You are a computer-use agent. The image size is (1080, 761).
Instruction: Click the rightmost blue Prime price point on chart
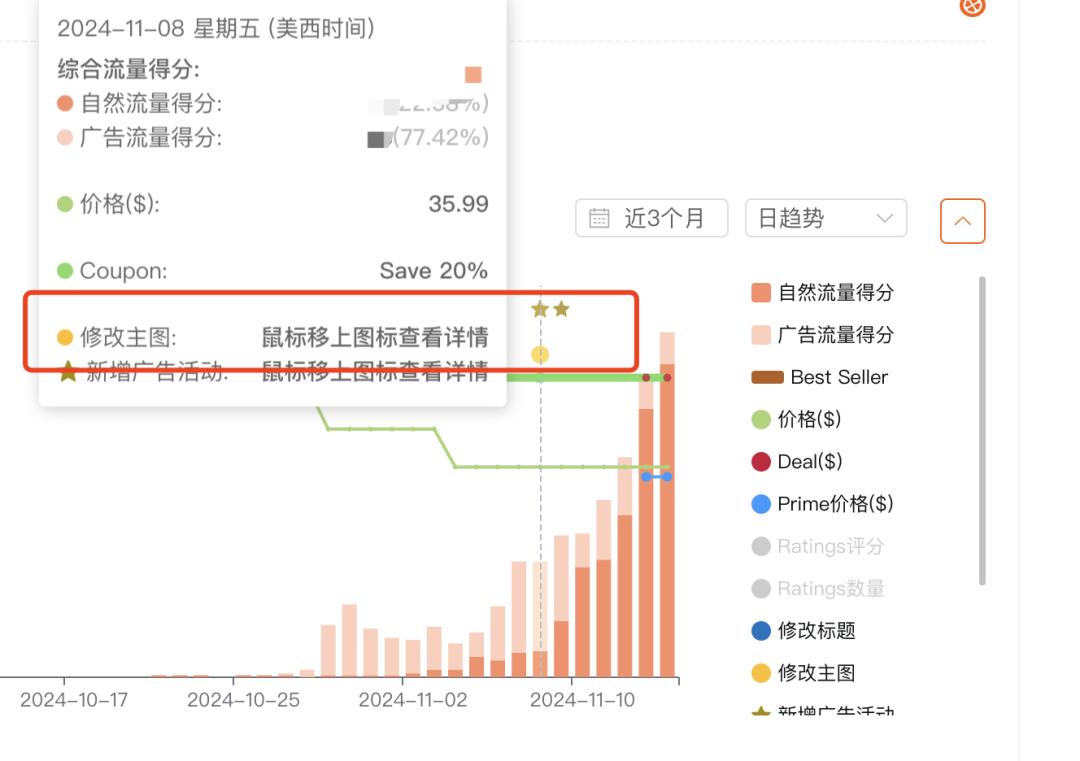pyautogui.click(x=667, y=477)
